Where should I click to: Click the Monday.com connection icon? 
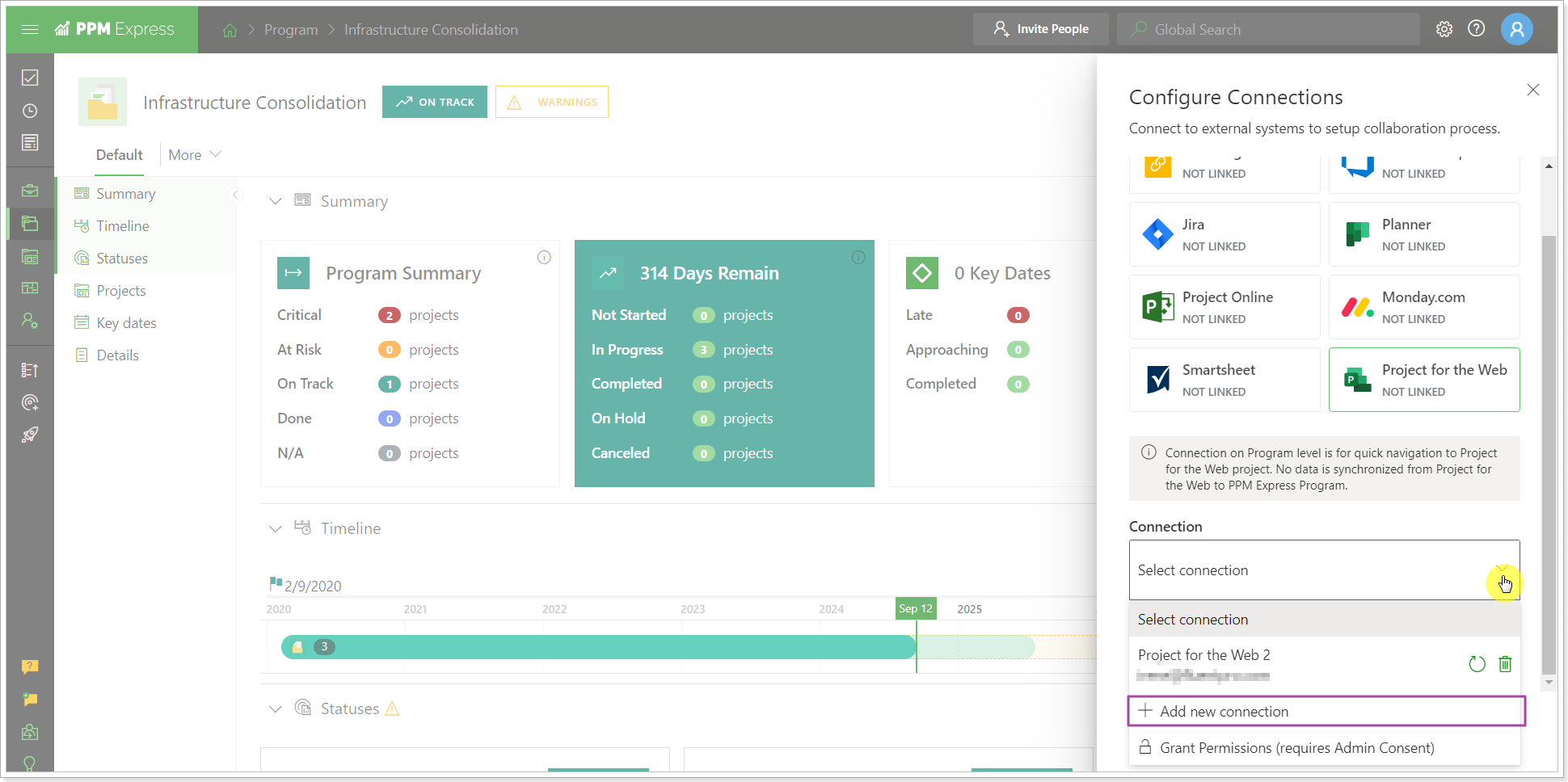pyautogui.click(x=1357, y=307)
